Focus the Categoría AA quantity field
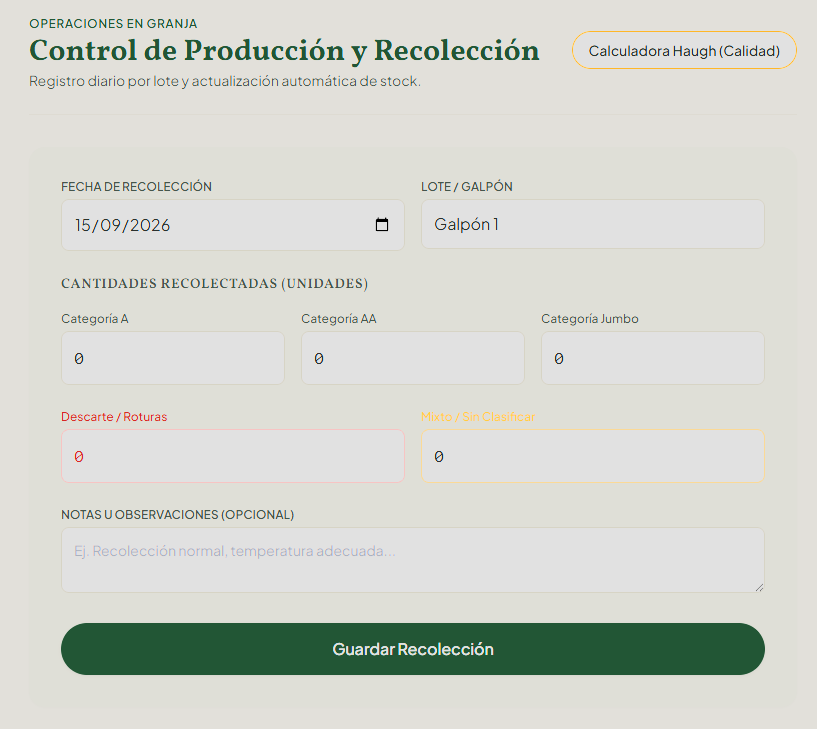The height and width of the screenshot is (729, 817). pyautogui.click(x=413, y=358)
